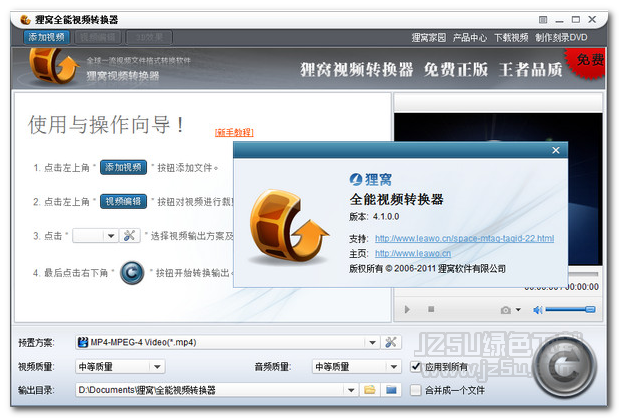Click the 添加视频 button in wizard step 1
This screenshot has height=418, width=619.
click(123, 167)
